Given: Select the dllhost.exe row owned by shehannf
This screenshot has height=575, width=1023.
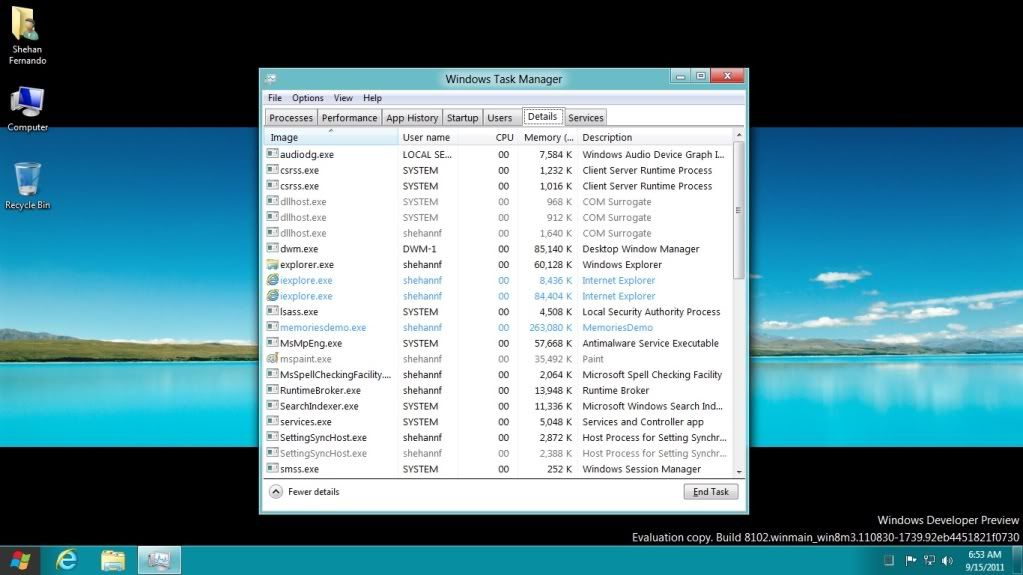Looking at the screenshot, I should [x=498, y=233].
